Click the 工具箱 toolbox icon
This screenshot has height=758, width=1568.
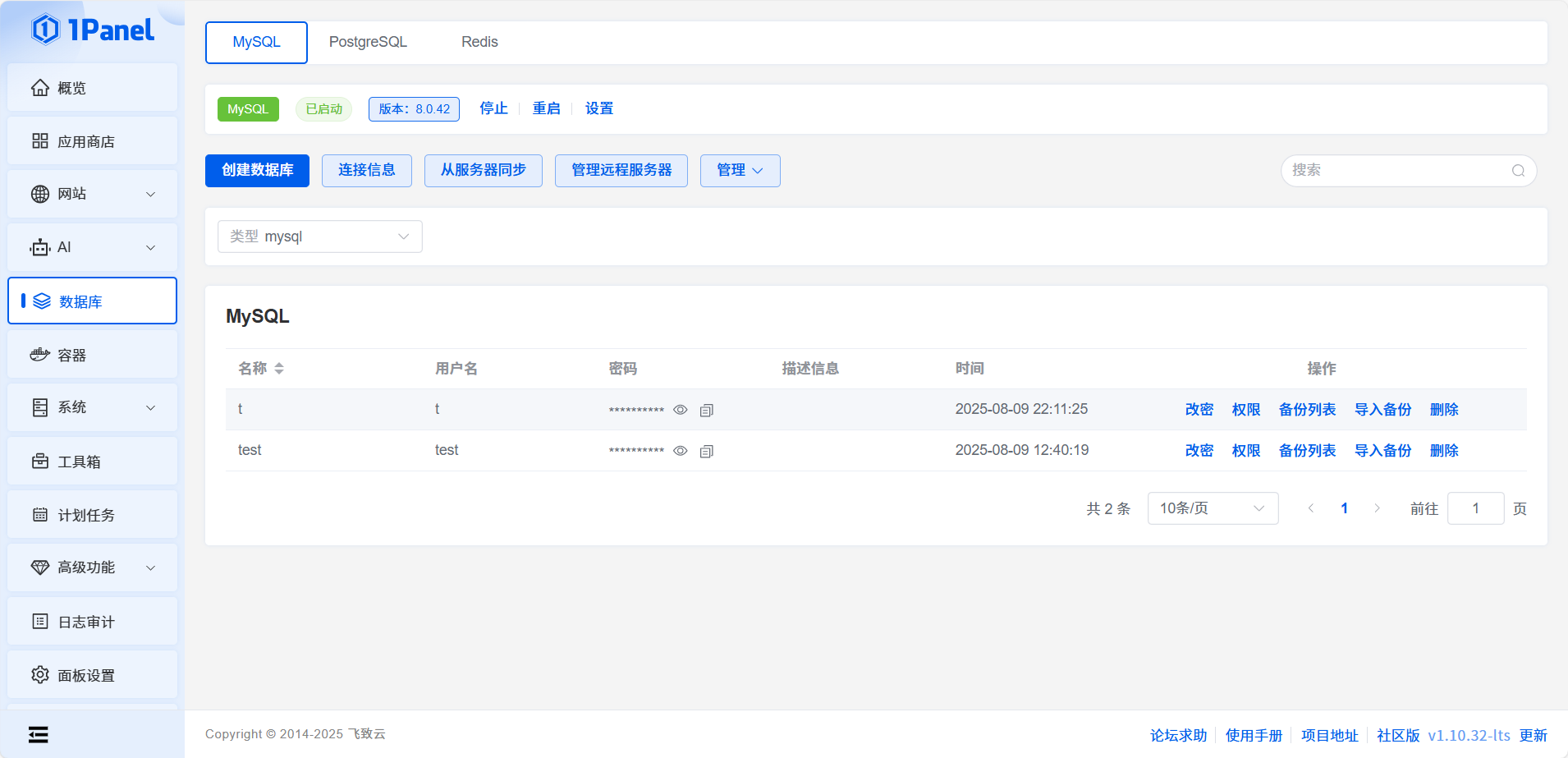[x=40, y=462]
